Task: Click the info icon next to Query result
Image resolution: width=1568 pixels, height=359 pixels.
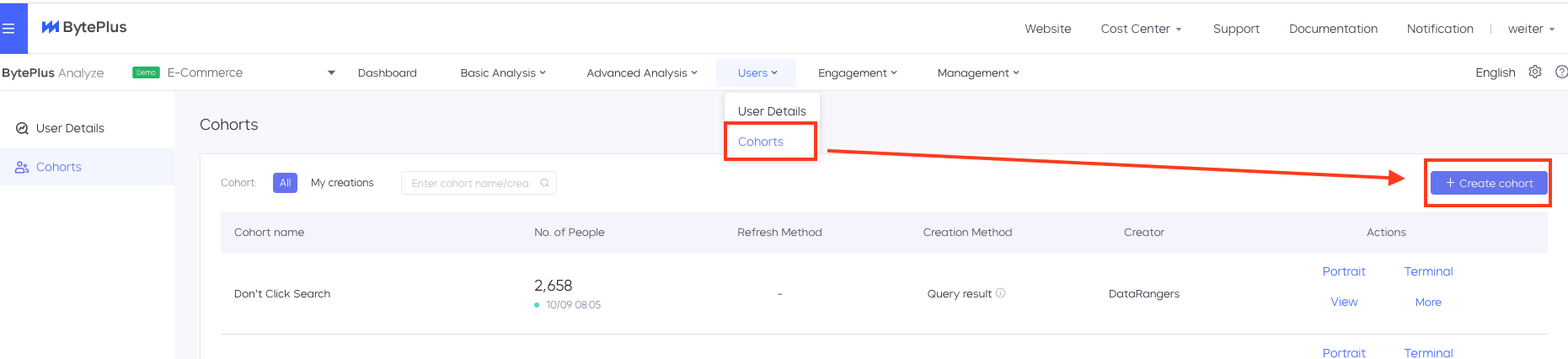Action: [1001, 293]
